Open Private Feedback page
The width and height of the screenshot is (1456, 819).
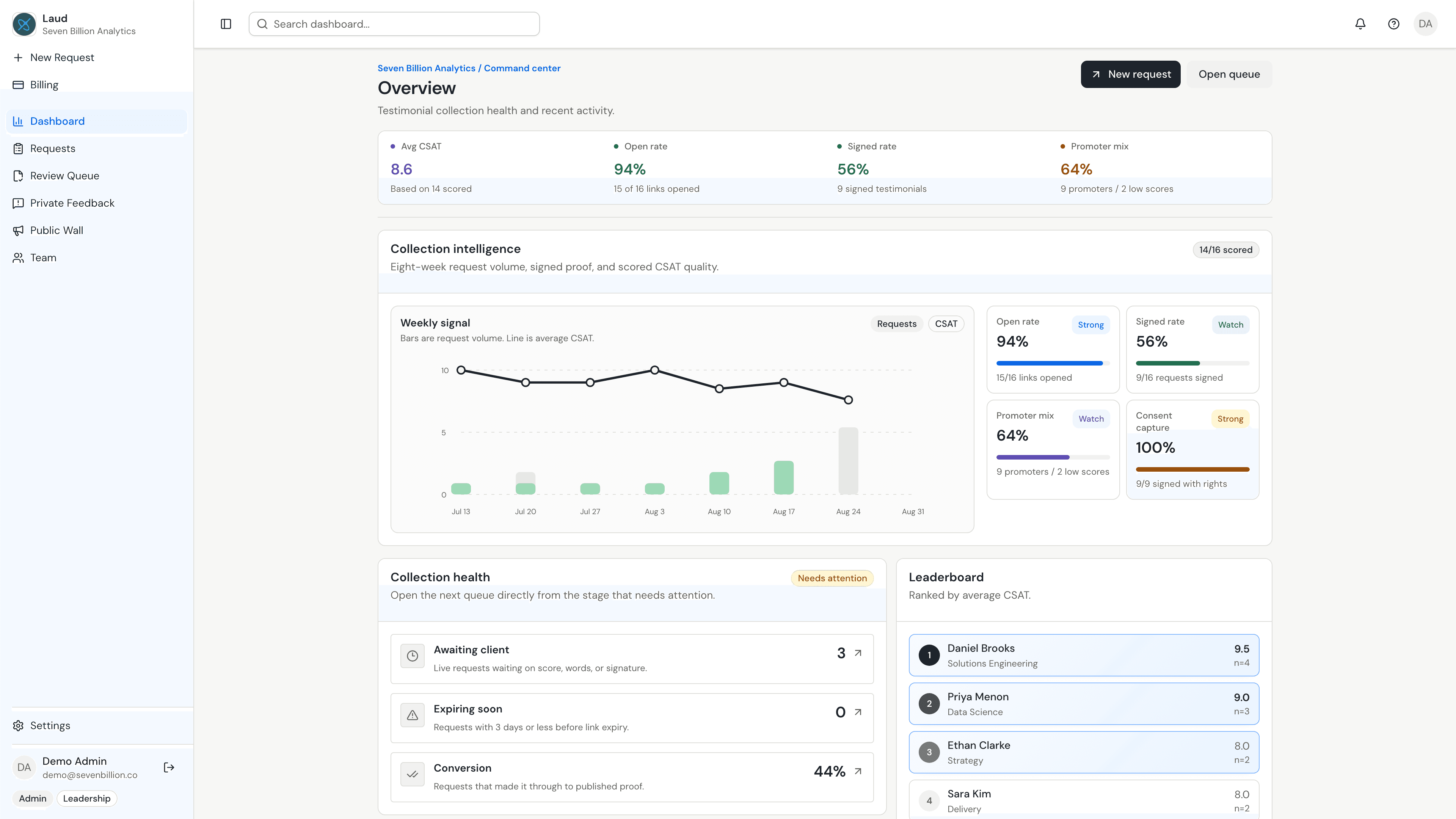point(97,203)
